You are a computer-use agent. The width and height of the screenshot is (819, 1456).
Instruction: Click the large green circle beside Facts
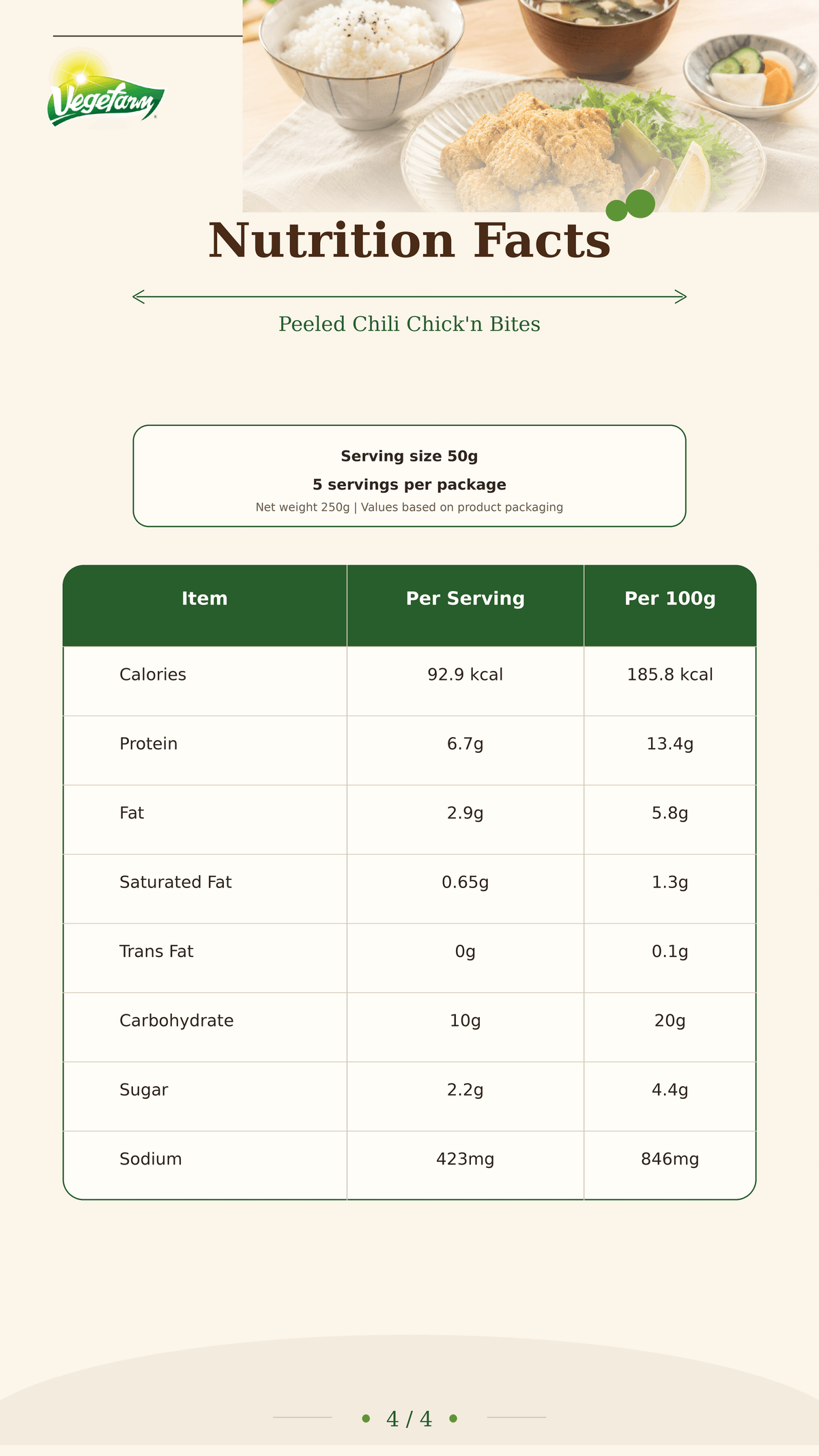coord(640,203)
